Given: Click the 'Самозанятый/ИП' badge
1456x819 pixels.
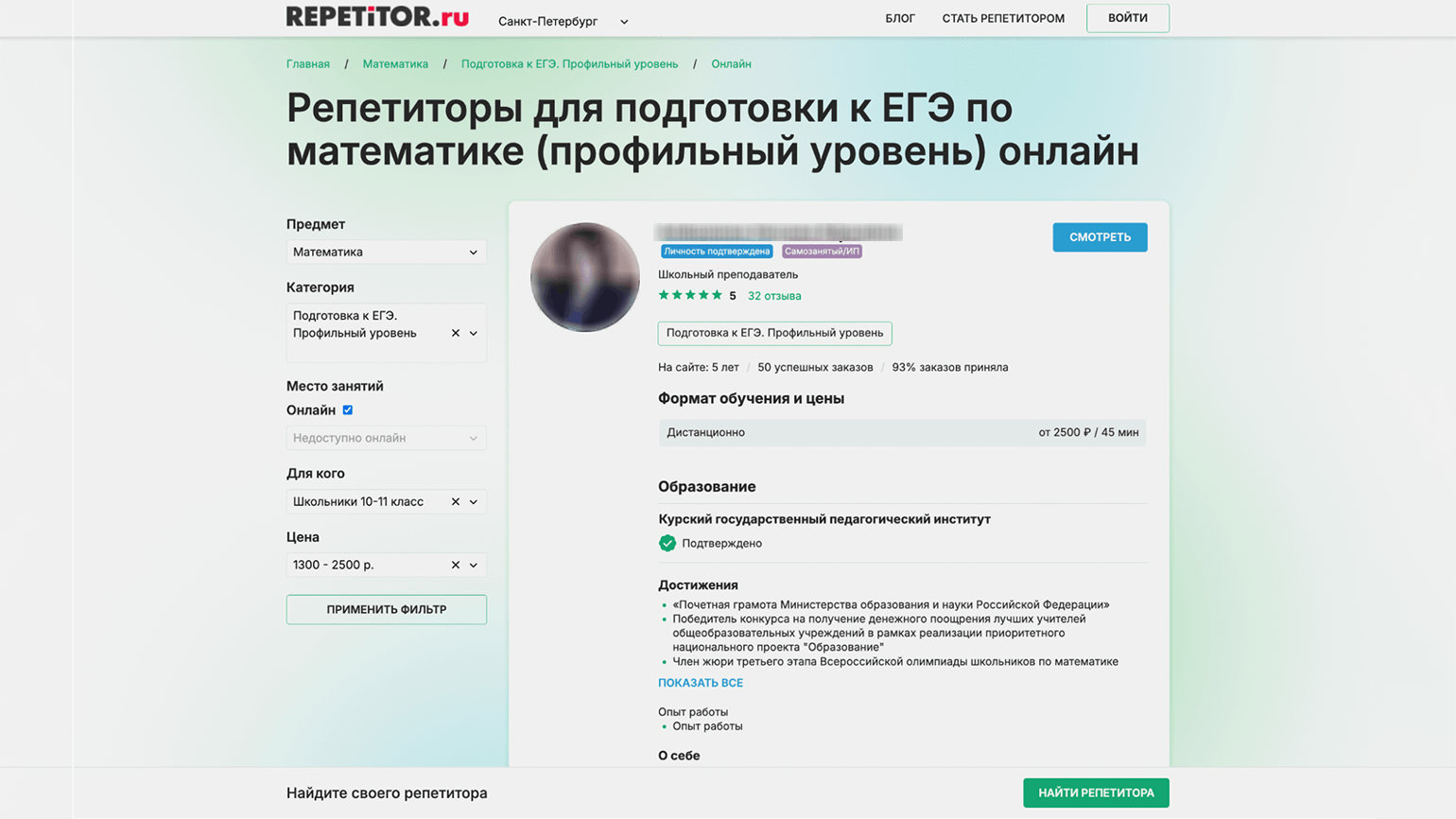Looking at the screenshot, I should click(822, 252).
